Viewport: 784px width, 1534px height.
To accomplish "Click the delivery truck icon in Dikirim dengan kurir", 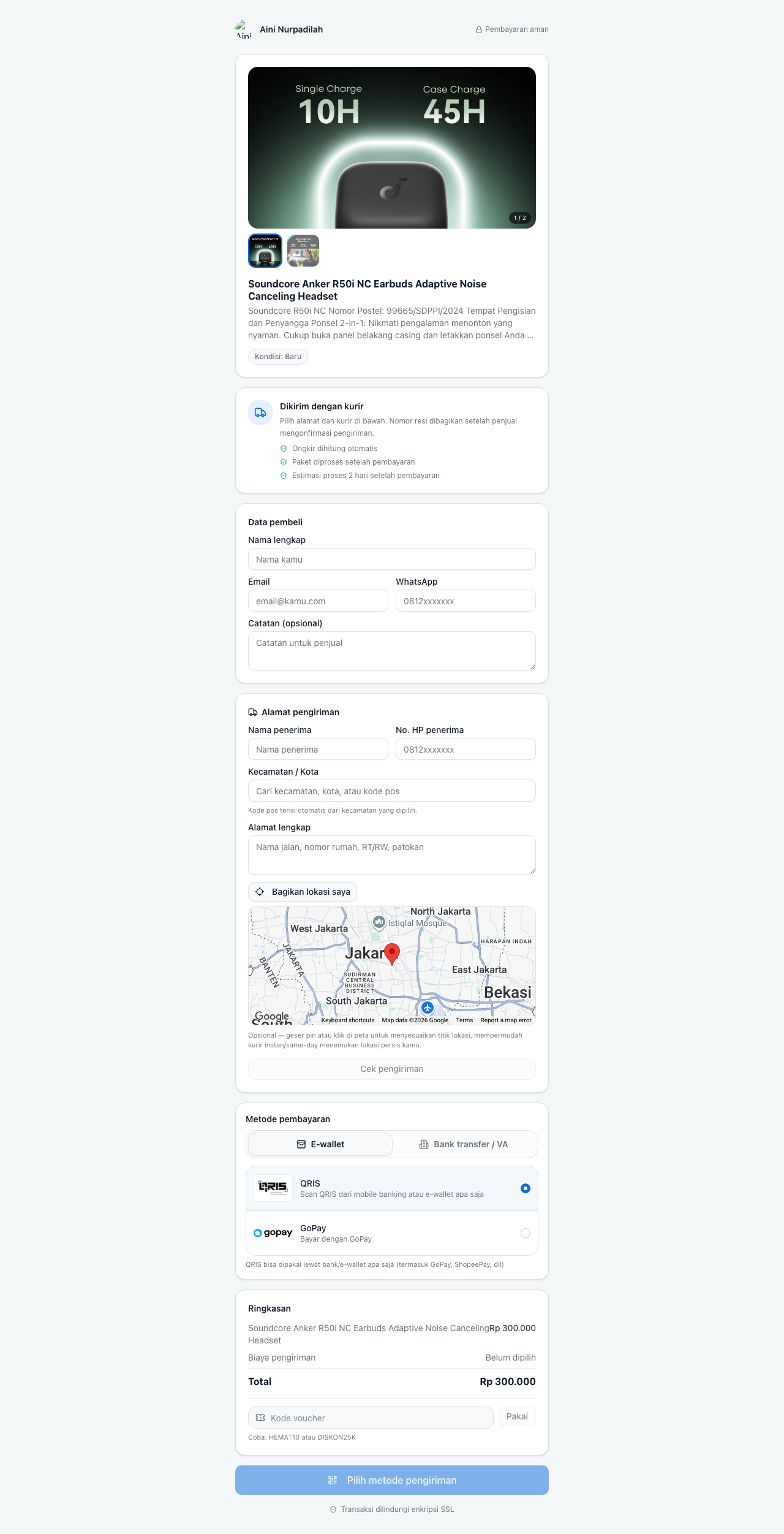I will pos(260,412).
